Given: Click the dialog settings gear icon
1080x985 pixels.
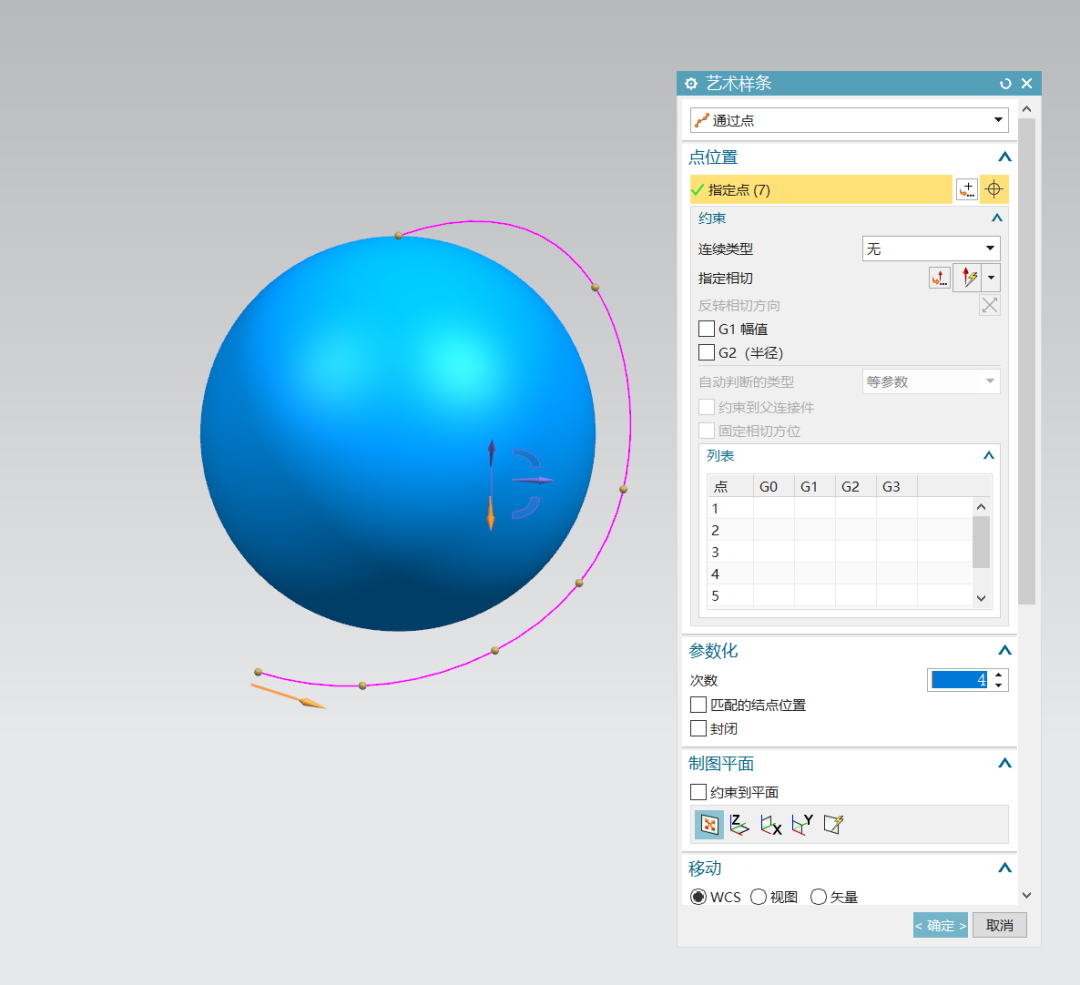Looking at the screenshot, I should tap(691, 83).
